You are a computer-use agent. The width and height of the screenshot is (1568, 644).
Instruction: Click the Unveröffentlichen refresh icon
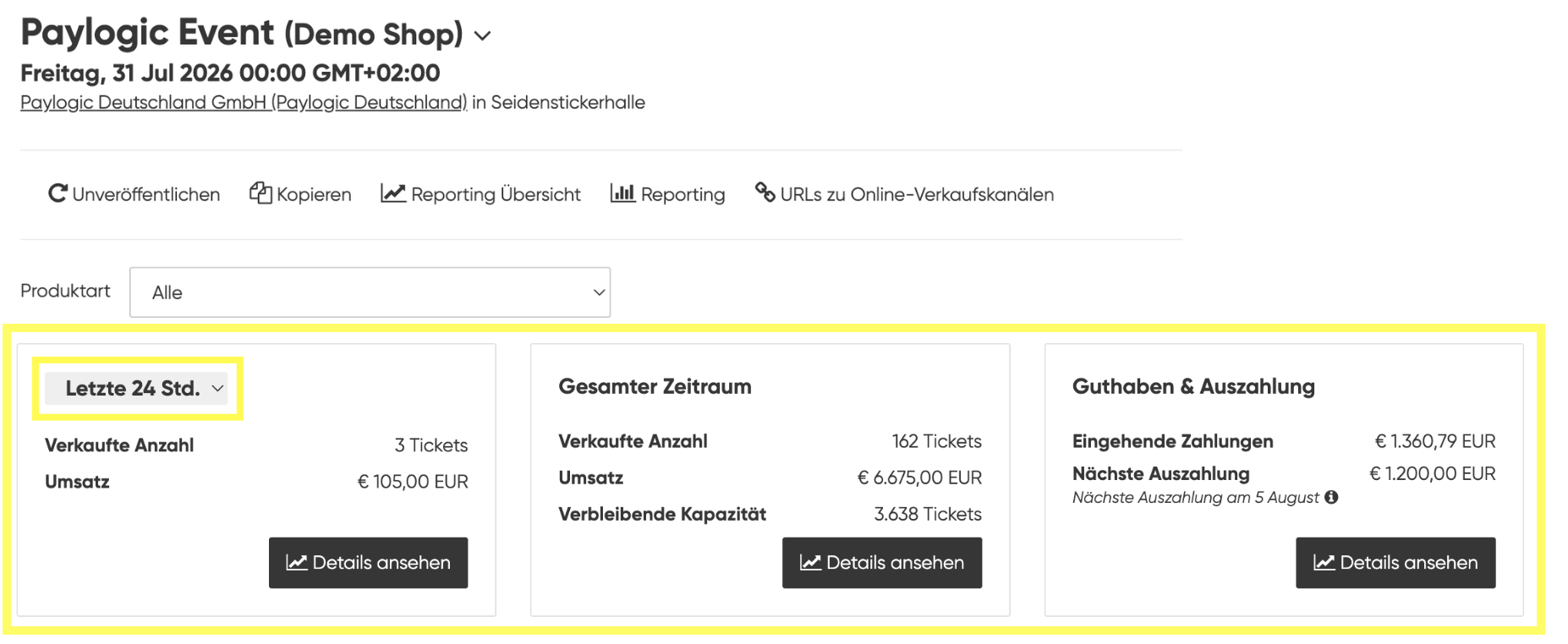pyautogui.click(x=58, y=194)
